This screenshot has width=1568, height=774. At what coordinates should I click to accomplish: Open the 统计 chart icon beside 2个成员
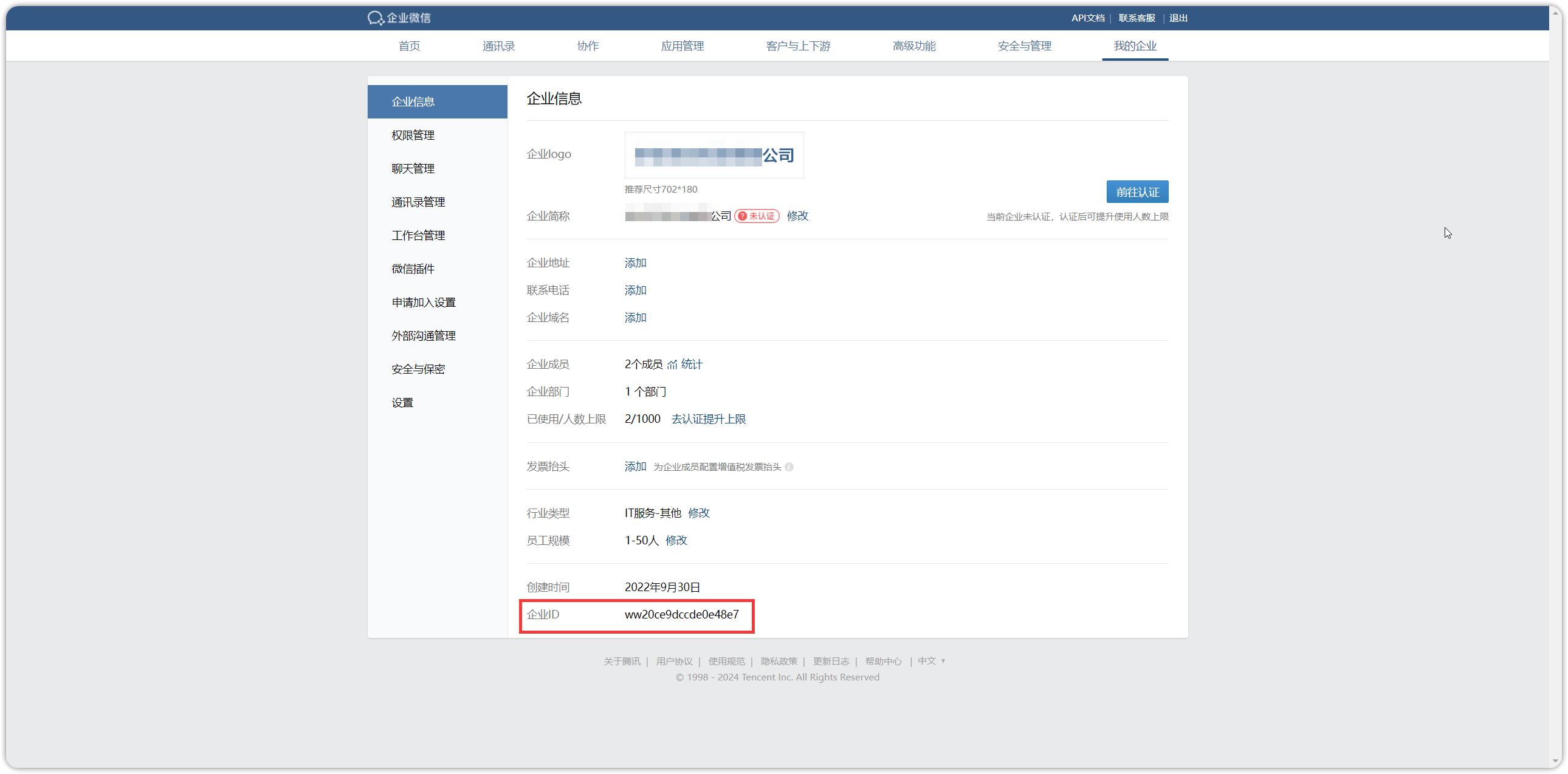(672, 365)
